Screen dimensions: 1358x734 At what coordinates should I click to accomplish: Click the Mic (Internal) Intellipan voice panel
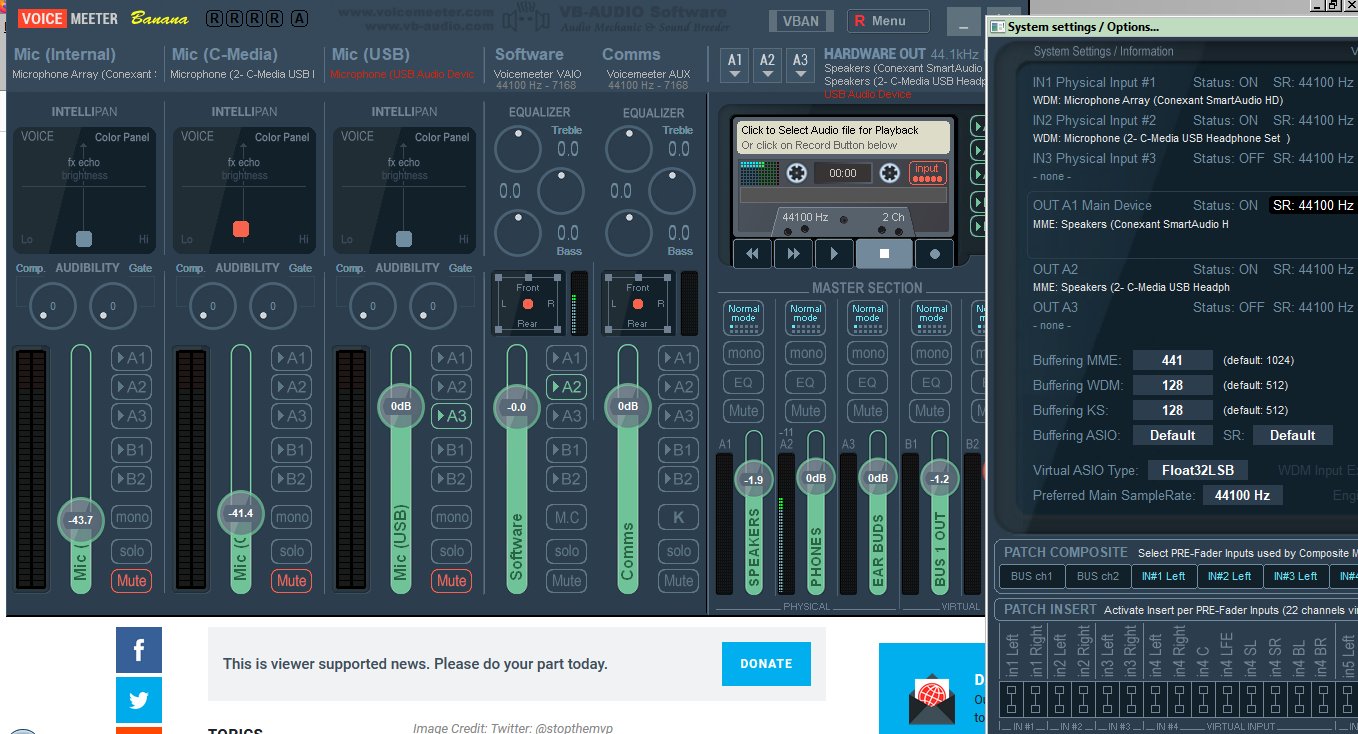click(84, 189)
